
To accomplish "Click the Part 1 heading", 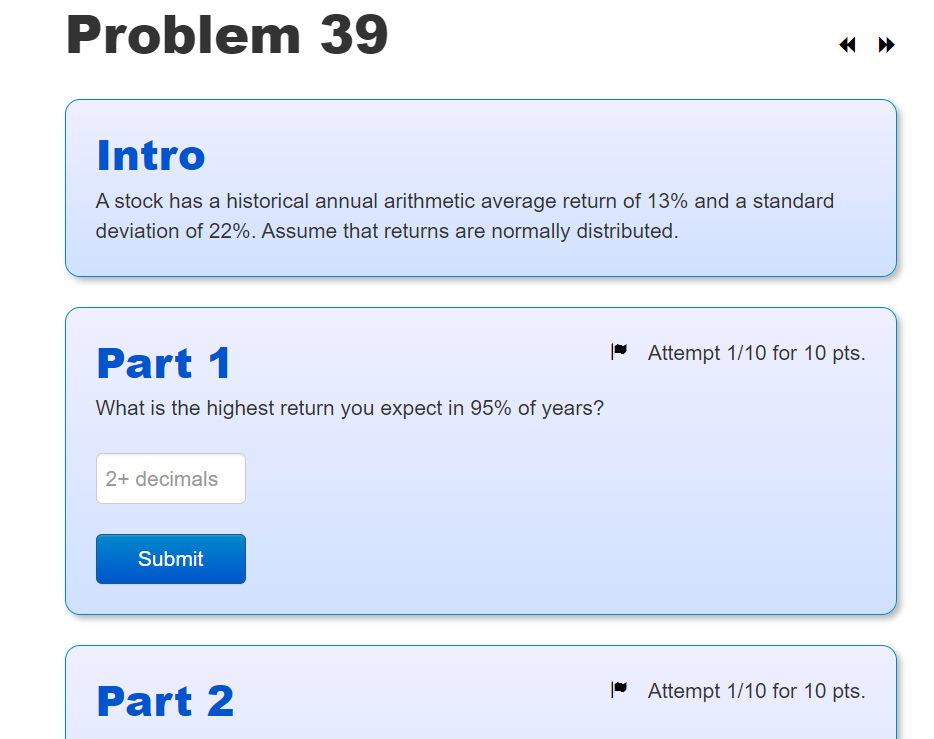I will (x=163, y=364).
